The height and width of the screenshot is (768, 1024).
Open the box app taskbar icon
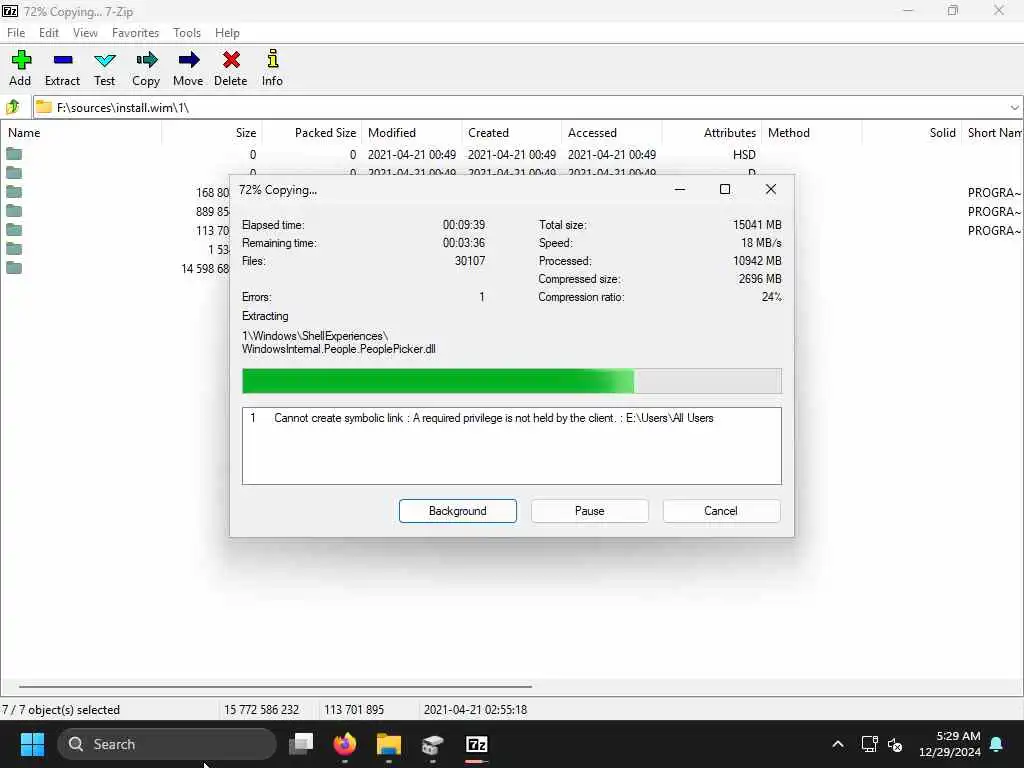coord(432,744)
